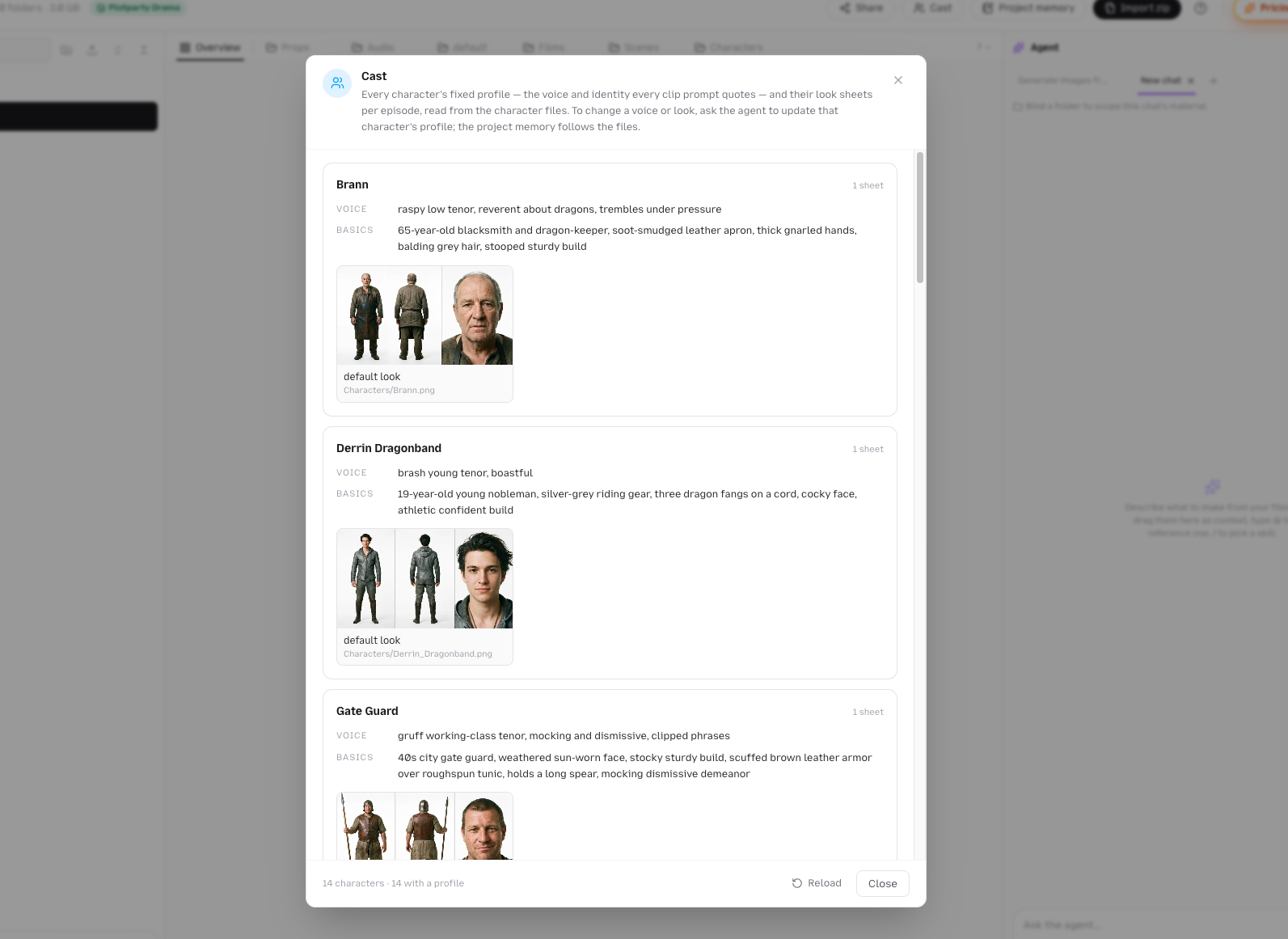Image resolution: width=1288 pixels, height=939 pixels.
Task: Click 'Bind a folder to scope this chat's material'
Action: [1109, 106]
